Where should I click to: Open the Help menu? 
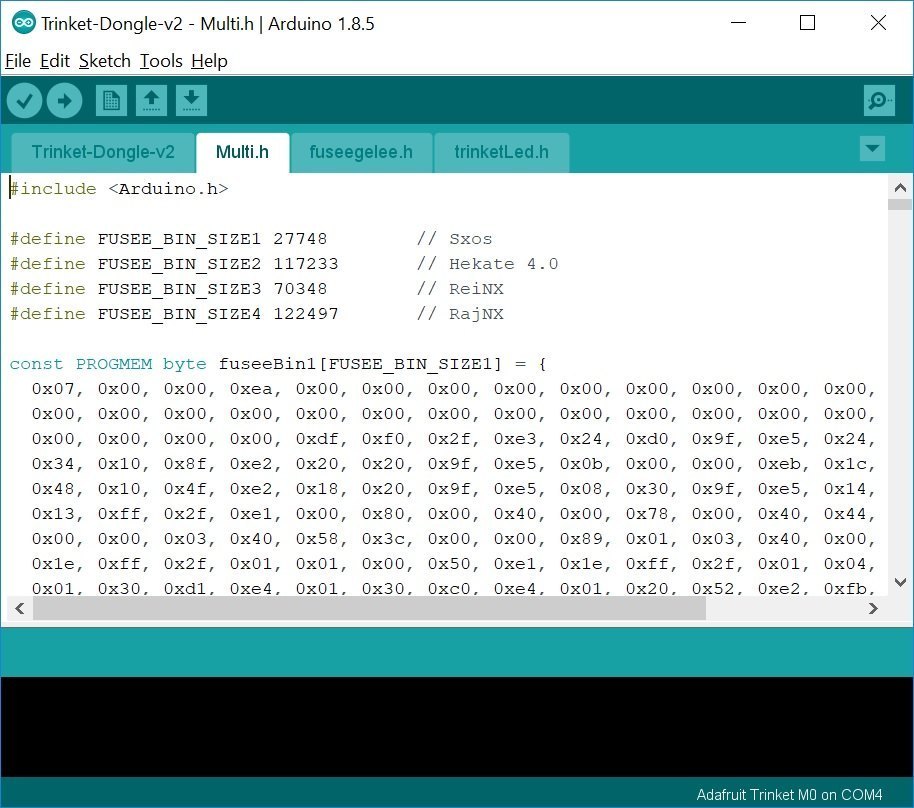tap(209, 61)
